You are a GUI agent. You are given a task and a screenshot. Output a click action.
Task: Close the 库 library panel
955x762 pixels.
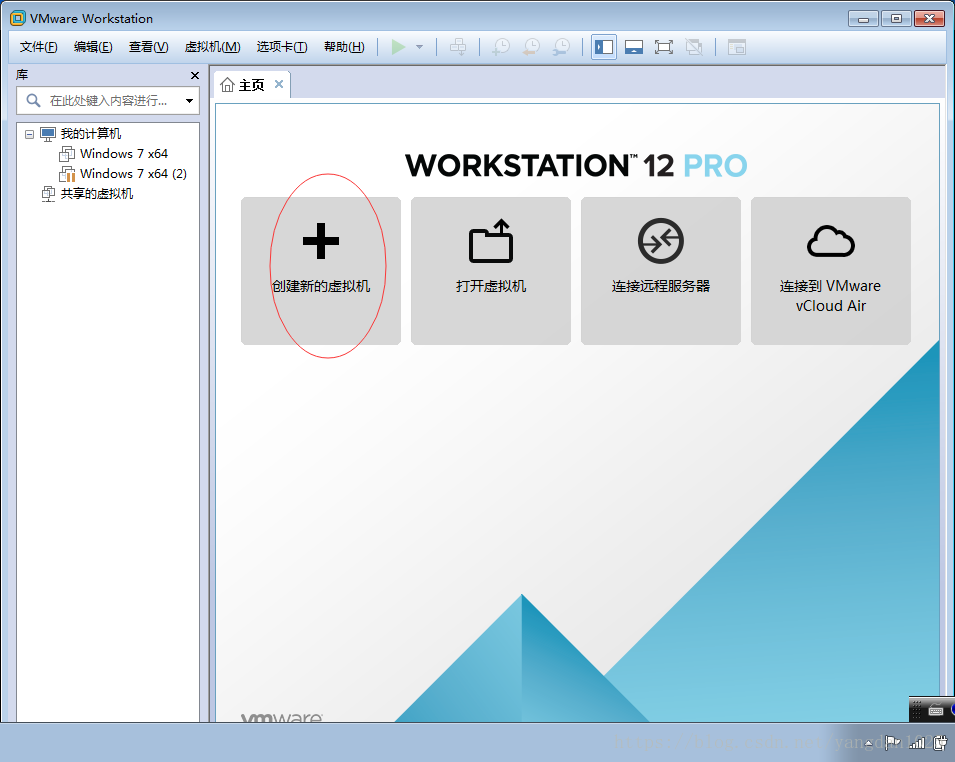coord(195,76)
